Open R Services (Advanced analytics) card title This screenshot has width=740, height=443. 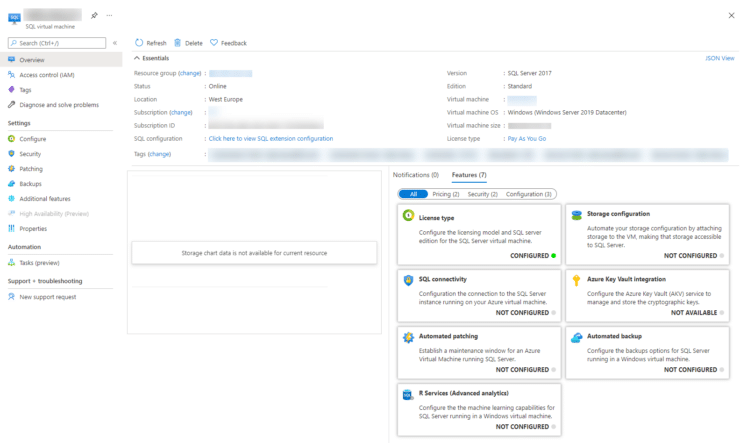pos(464,393)
